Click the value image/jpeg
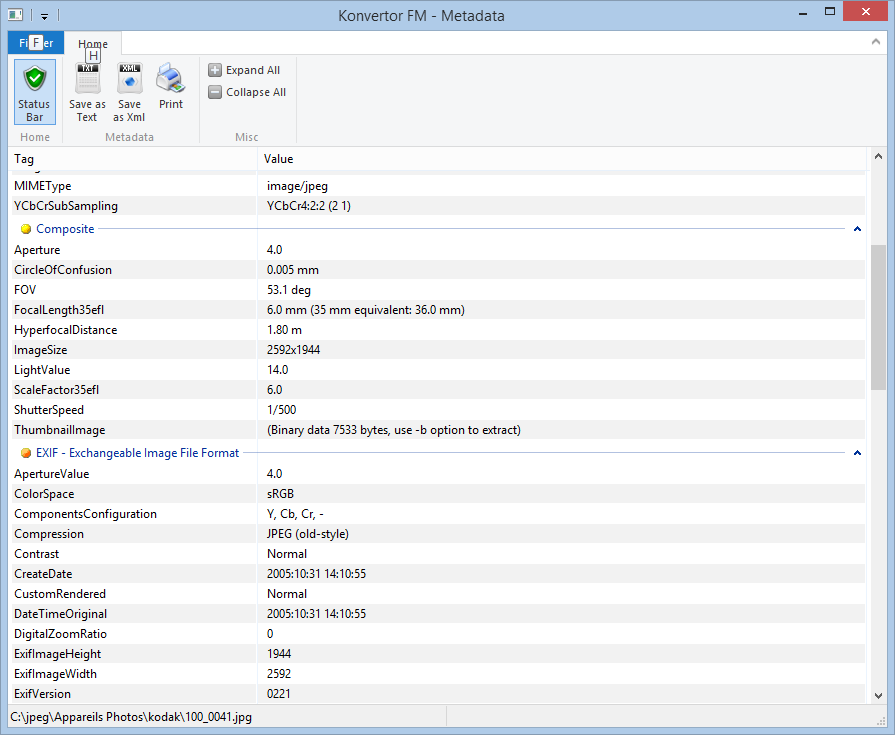895x735 pixels. (x=297, y=186)
